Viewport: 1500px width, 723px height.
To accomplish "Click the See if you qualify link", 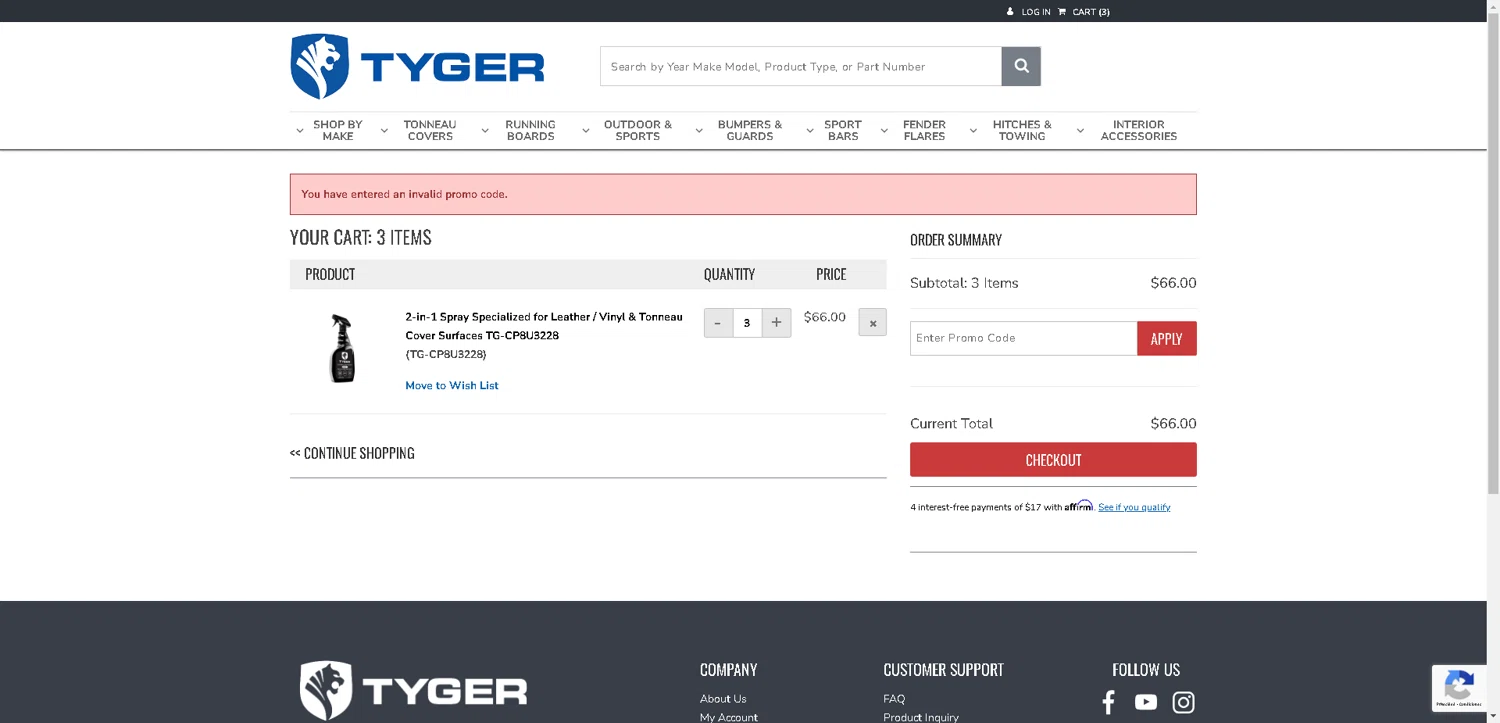I will tap(1134, 507).
